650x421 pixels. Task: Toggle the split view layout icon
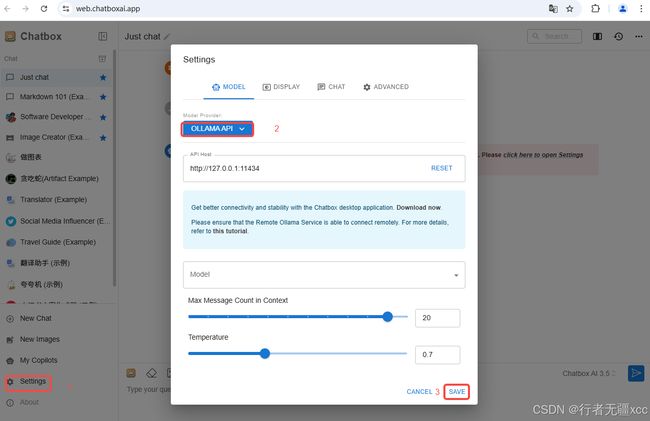(597, 36)
